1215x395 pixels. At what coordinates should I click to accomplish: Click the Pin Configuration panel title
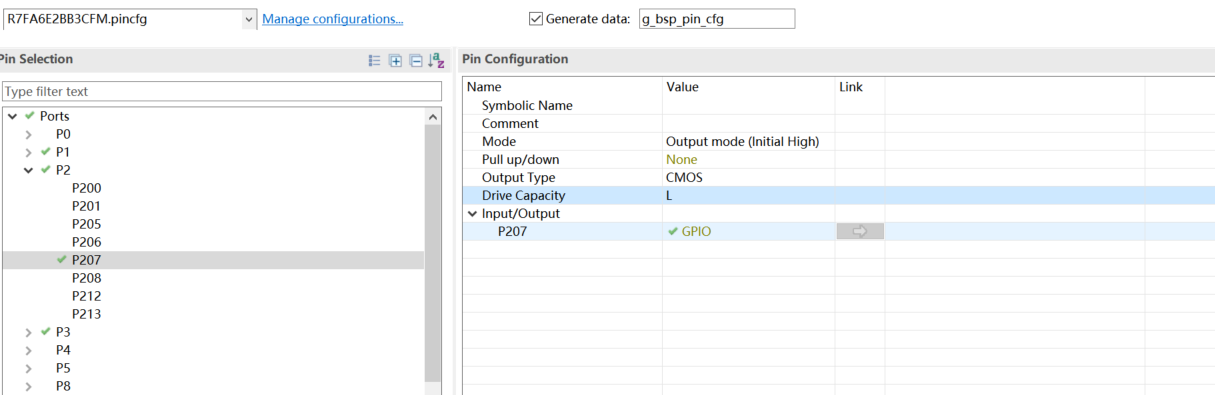515,59
